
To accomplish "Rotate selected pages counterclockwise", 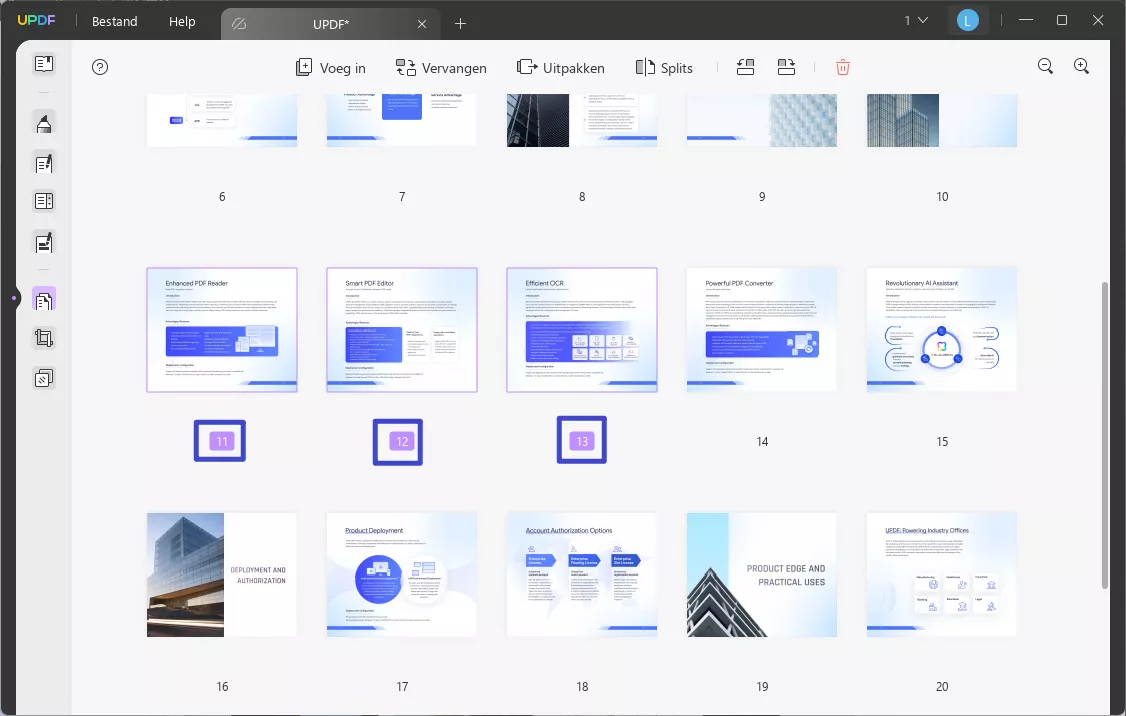I will [x=745, y=68].
